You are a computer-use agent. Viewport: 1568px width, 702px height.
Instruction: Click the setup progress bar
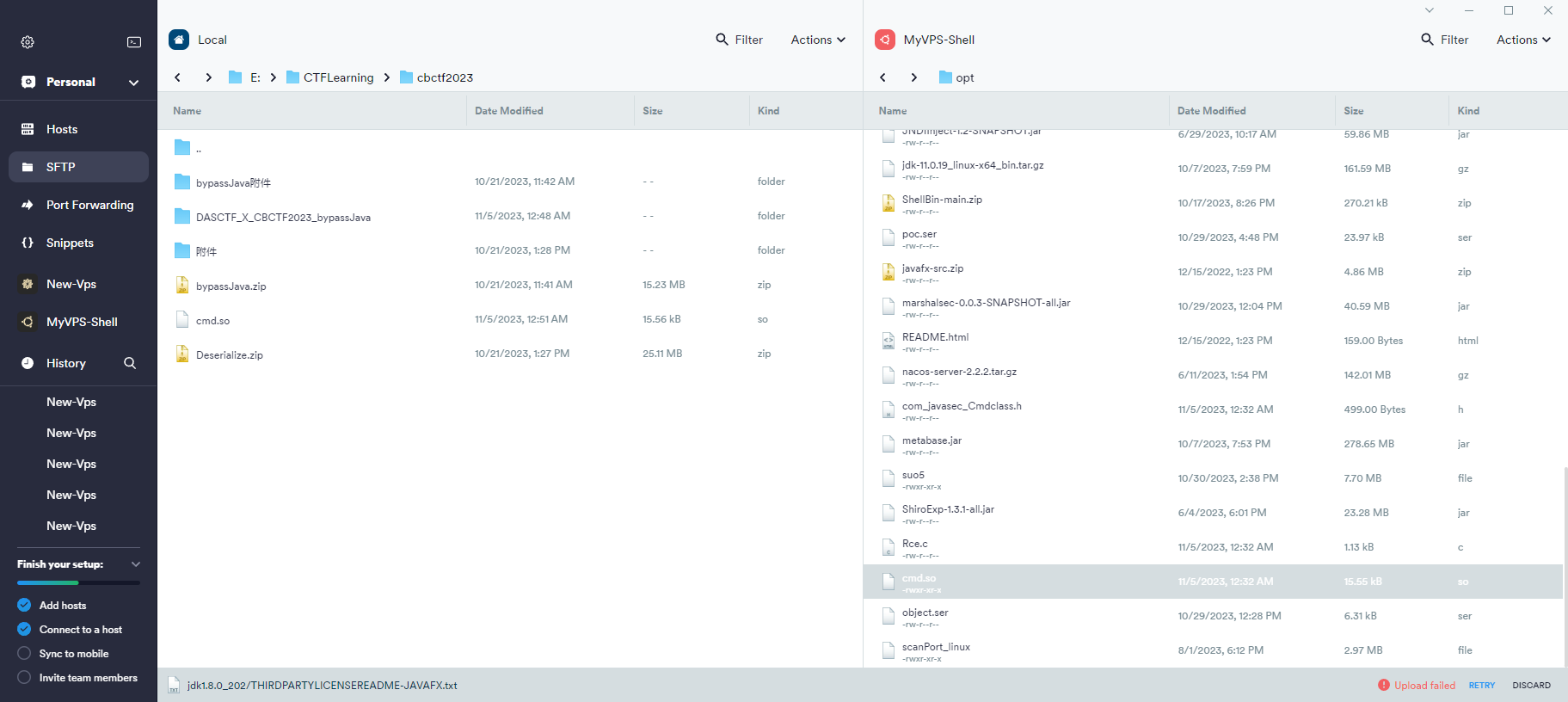click(x=78, y=582)
